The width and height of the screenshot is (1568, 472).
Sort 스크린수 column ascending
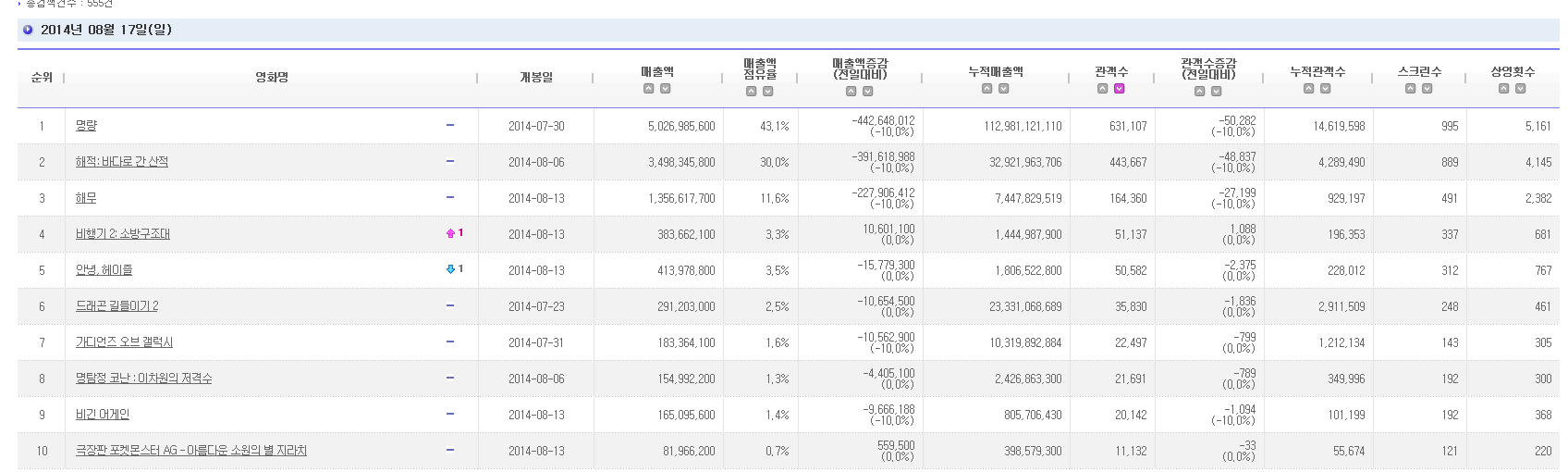click(x=1411, y=89)
